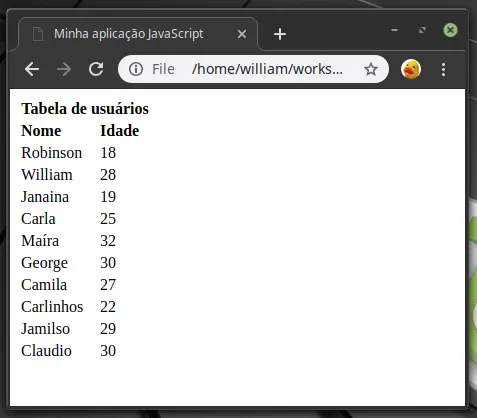Image resolution: width=477 pixels, height=418 pixels.
Task: Click age 28 in William's row
Action: click(108, 175)
